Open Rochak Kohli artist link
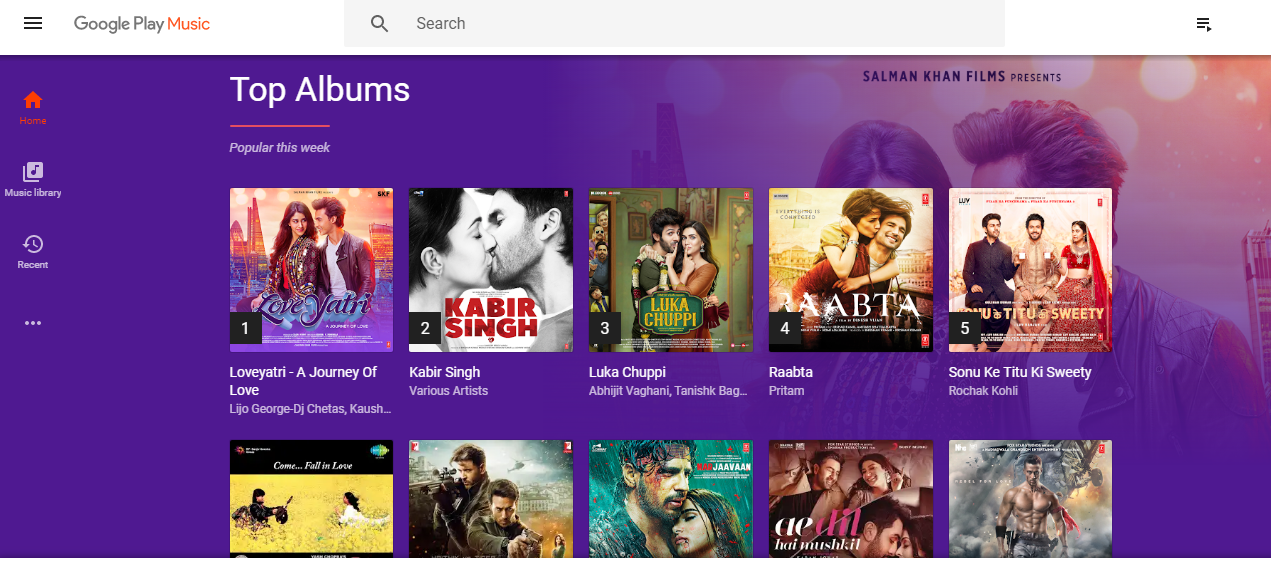This screenshot has width=1271, height=571. click(x=983, y=391)
